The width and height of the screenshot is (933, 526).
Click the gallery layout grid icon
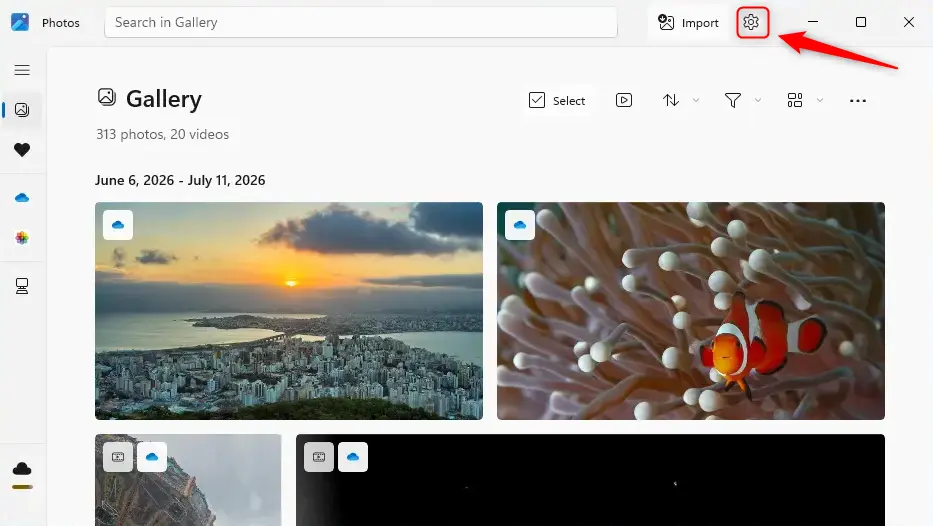(x=795, y=100)
